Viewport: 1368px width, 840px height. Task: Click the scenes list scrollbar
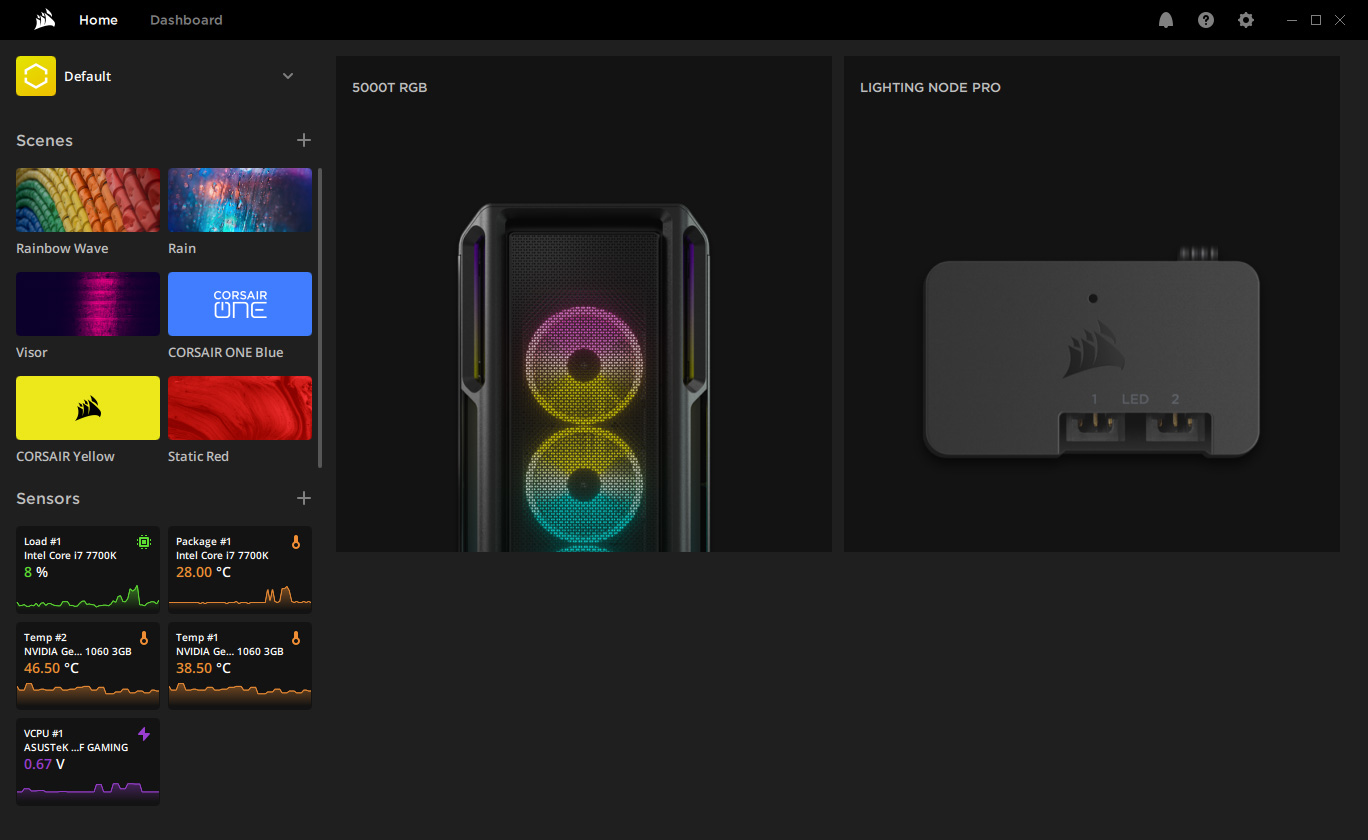[x=320, y=318]
